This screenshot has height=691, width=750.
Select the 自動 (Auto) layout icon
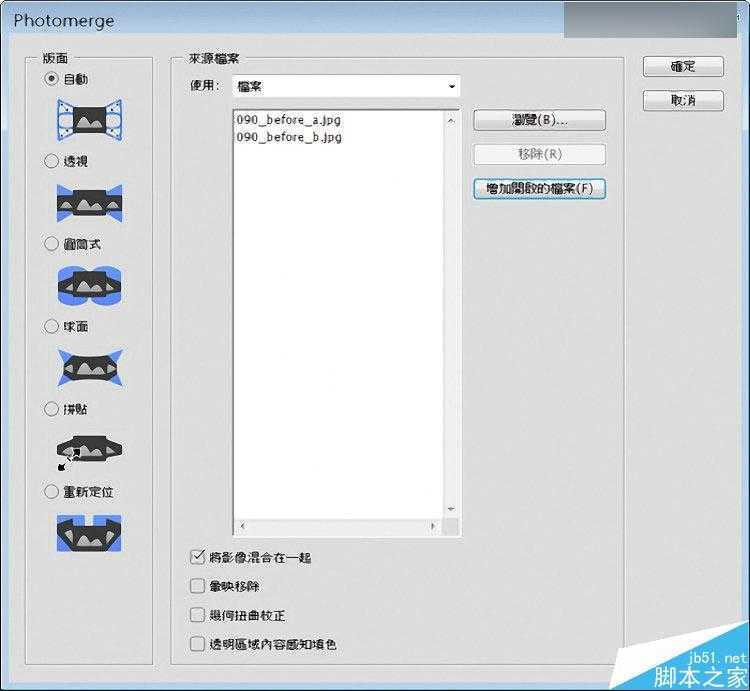point(89,120)
